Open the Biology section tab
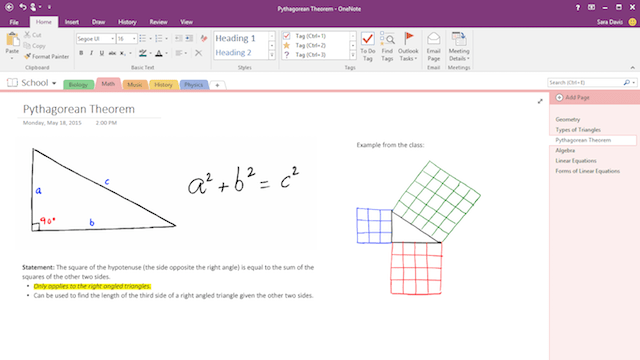 coord(78,85)
